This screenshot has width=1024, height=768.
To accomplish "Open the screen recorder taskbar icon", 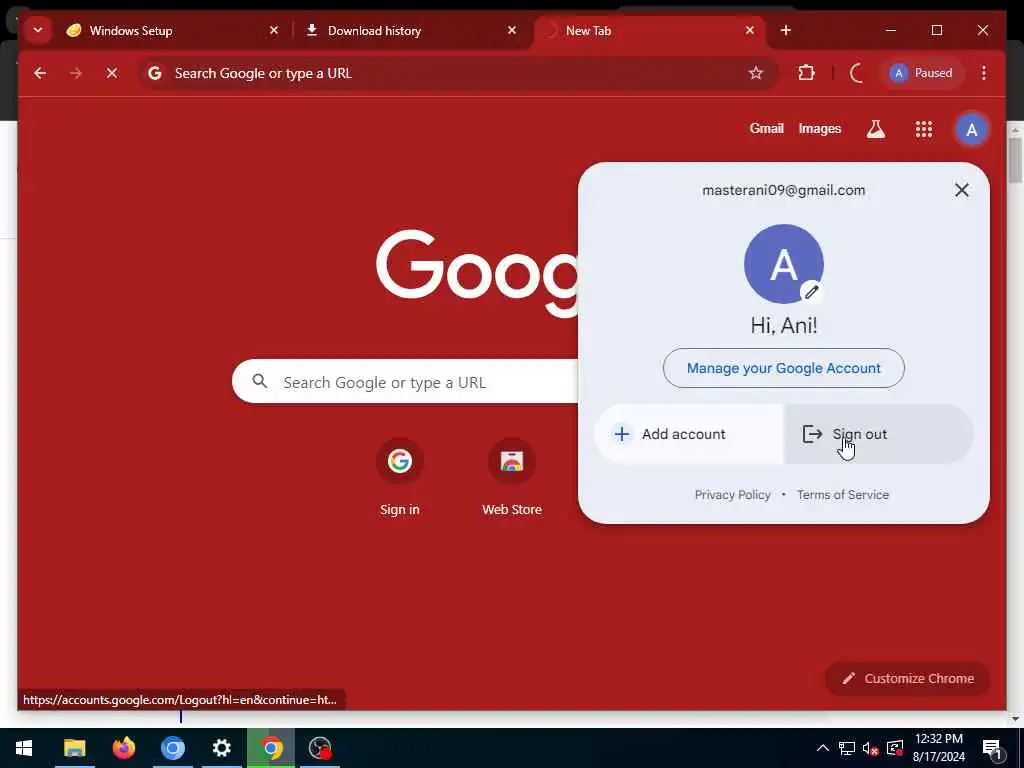I will tap(320, 748).
